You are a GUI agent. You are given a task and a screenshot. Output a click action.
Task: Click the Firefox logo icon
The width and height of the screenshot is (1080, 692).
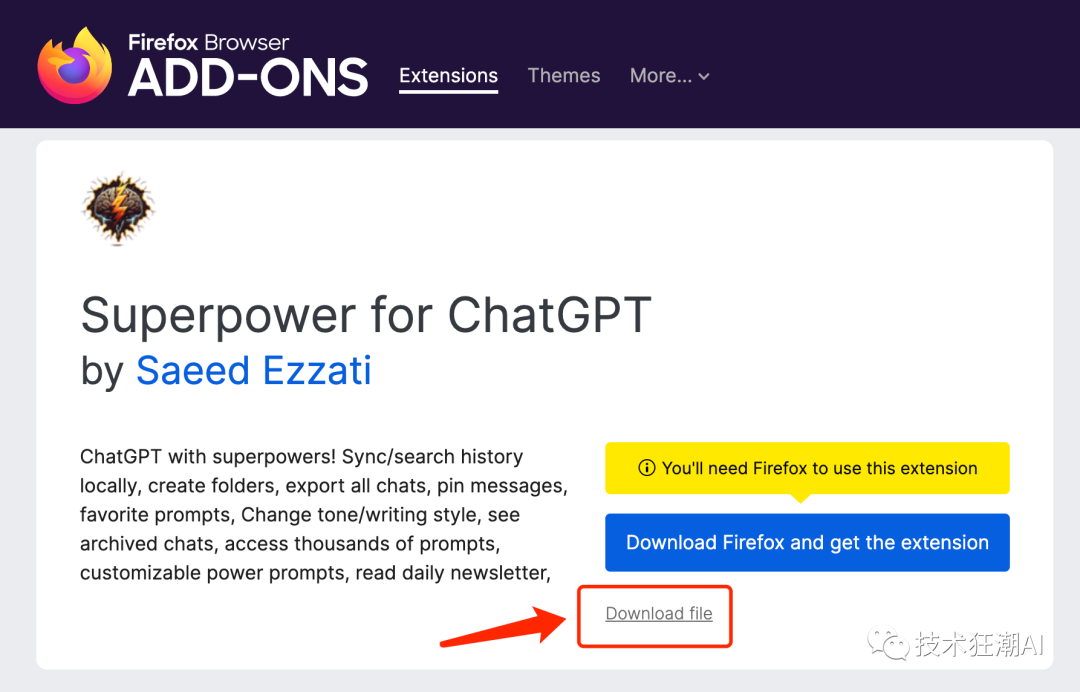pos(74,64)
